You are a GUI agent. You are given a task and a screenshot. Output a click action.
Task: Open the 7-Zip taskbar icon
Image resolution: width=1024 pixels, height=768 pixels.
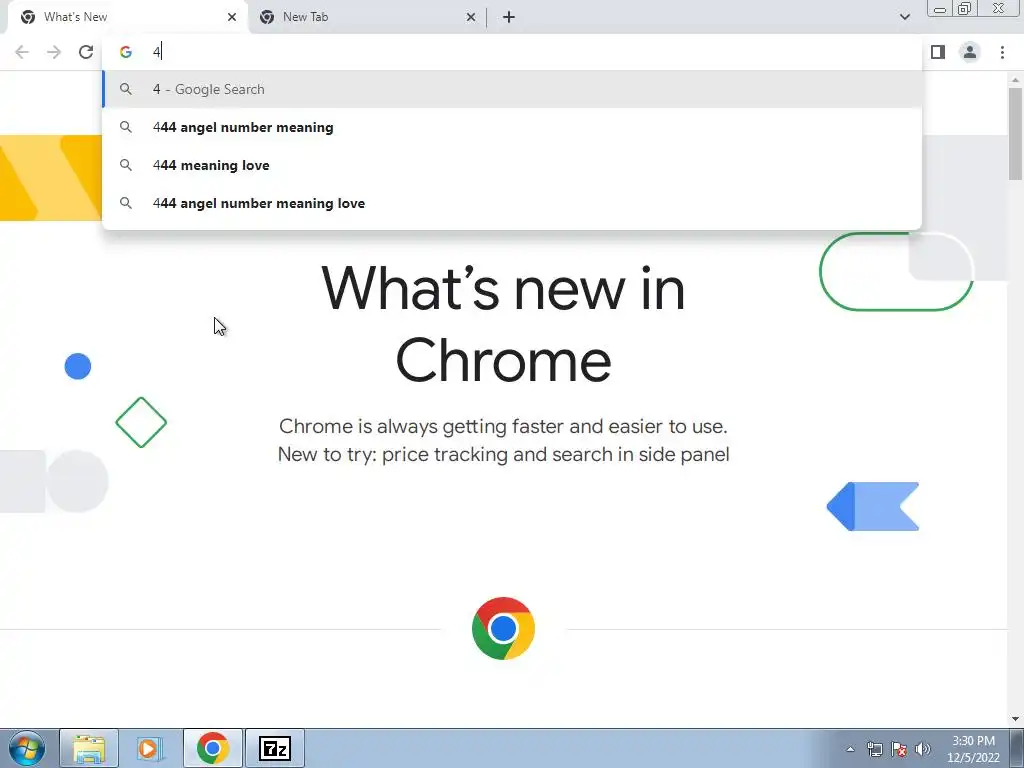tap(274, 749)
